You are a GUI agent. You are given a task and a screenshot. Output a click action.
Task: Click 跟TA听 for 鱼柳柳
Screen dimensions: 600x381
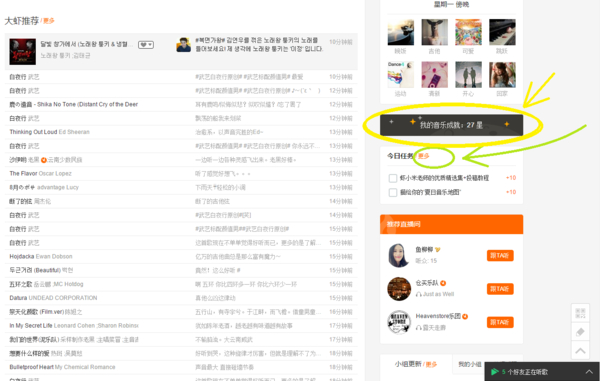500,256
